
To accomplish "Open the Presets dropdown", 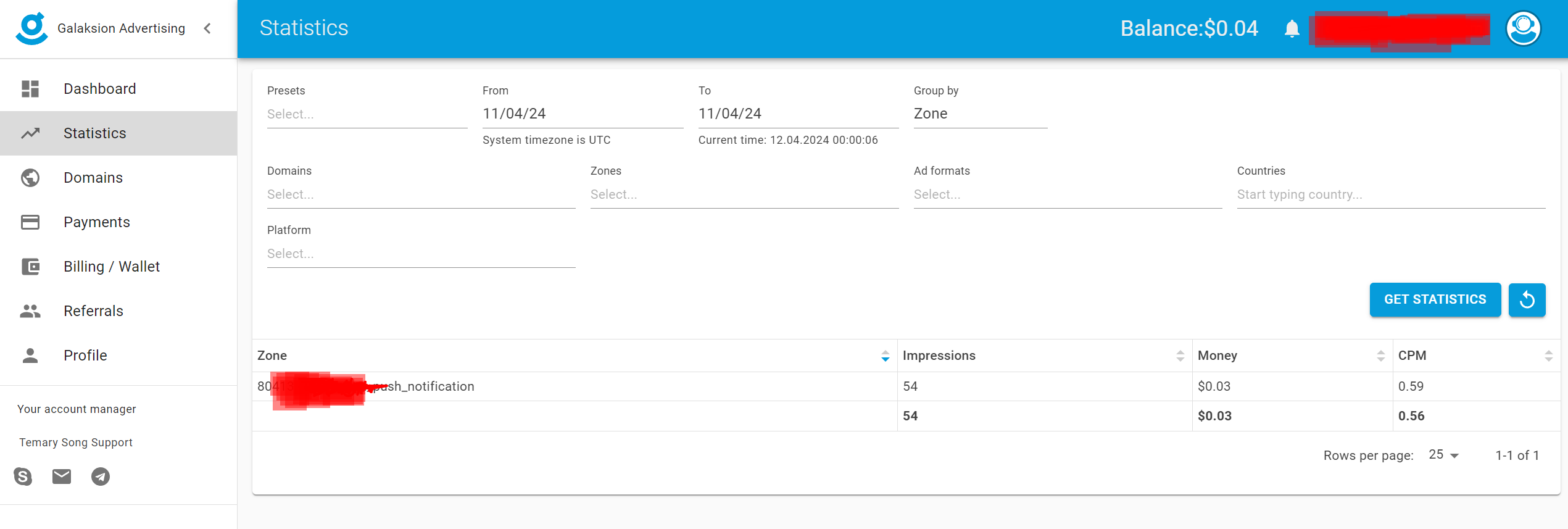I will click(367, 114).
